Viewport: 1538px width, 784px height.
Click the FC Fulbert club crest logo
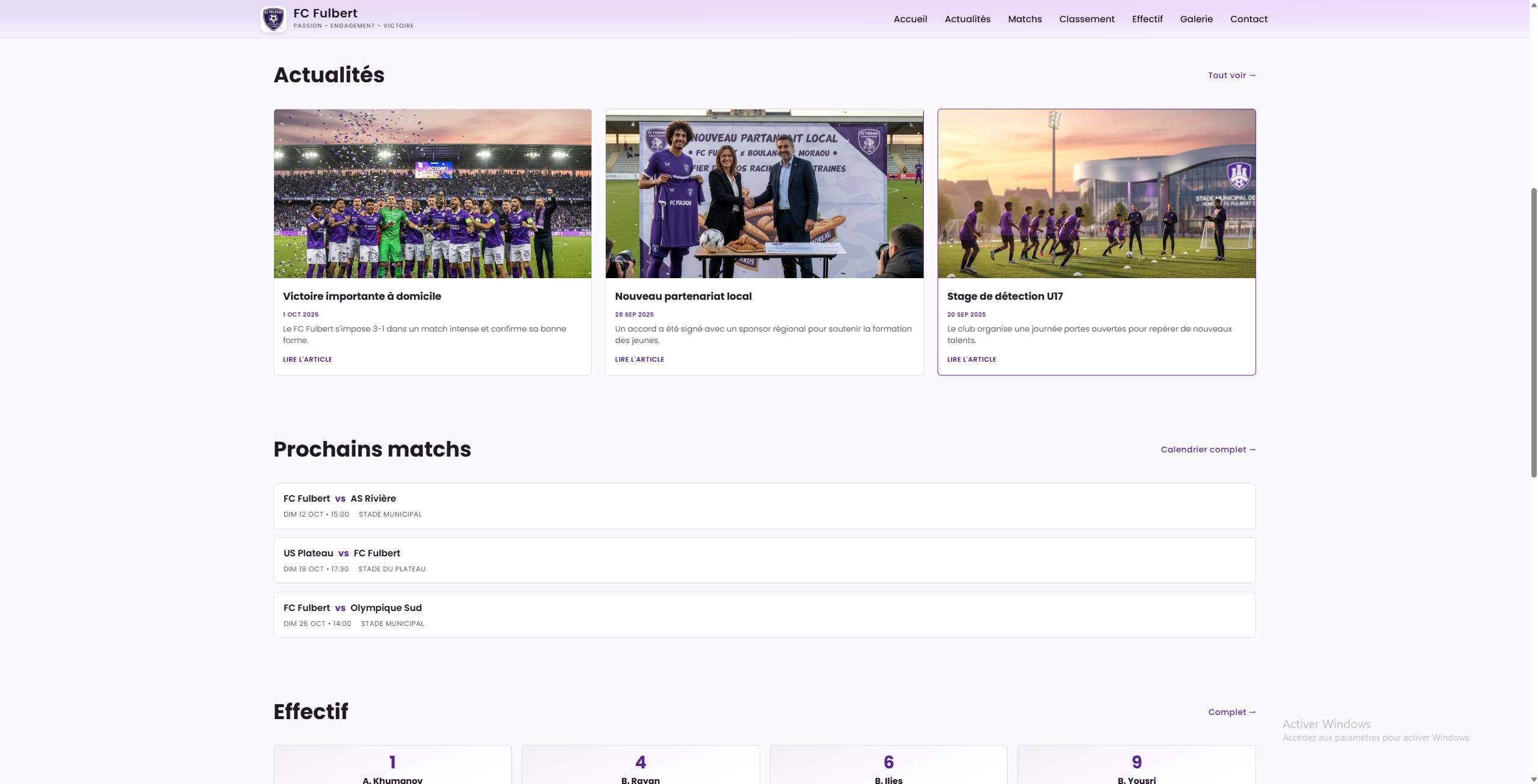click(x=273, y=19)
